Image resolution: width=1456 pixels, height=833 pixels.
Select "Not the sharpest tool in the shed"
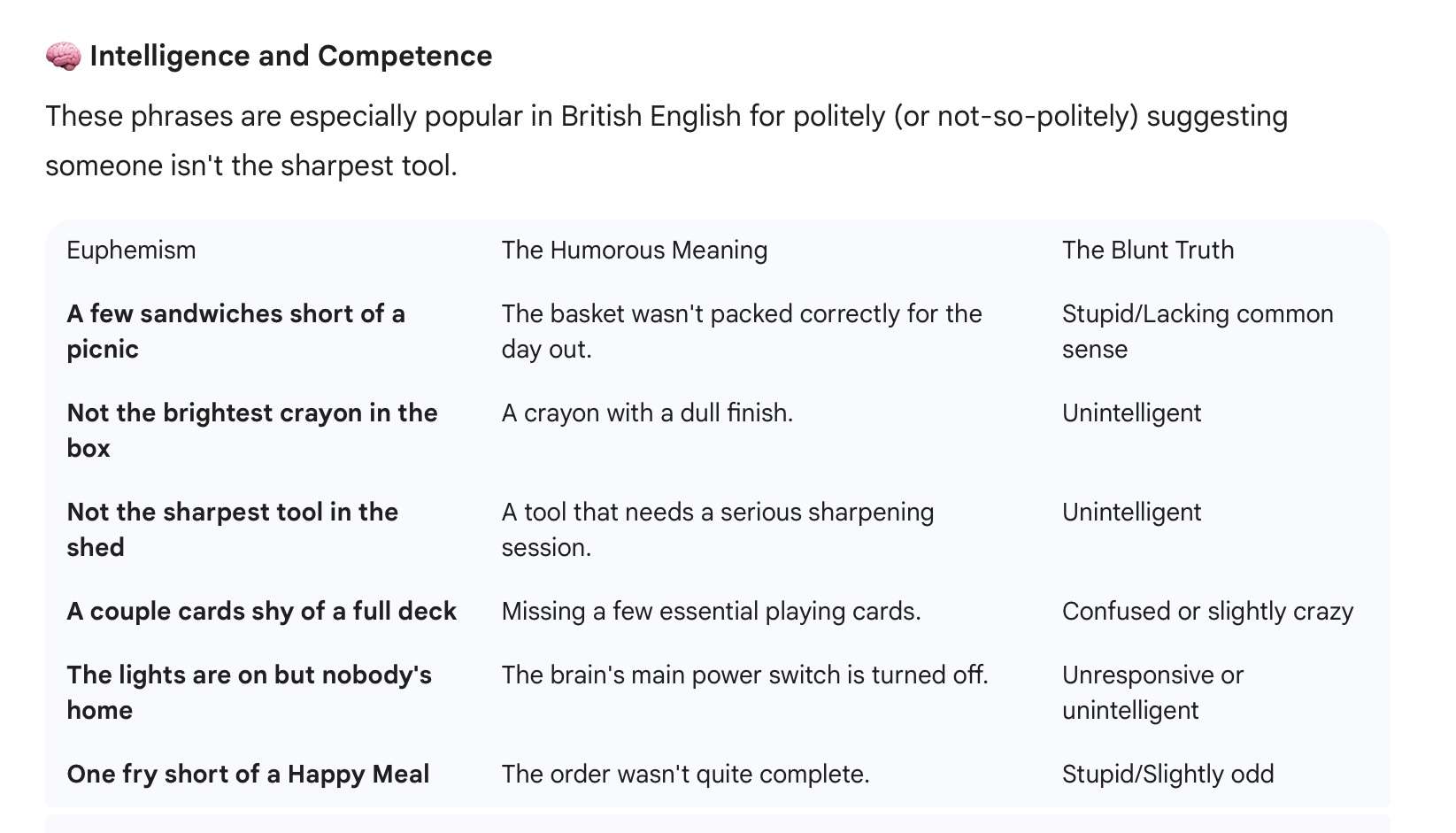click(x=232, y=529)
